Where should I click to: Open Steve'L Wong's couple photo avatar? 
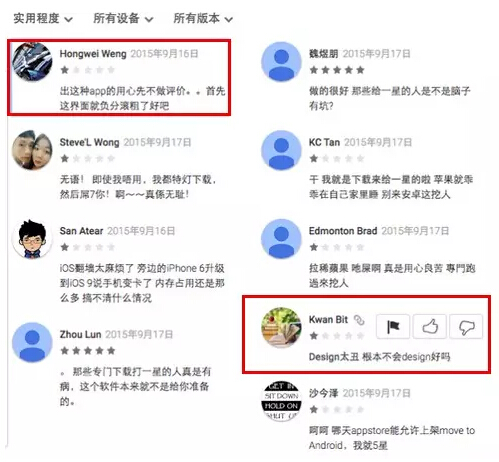[32, 150]
